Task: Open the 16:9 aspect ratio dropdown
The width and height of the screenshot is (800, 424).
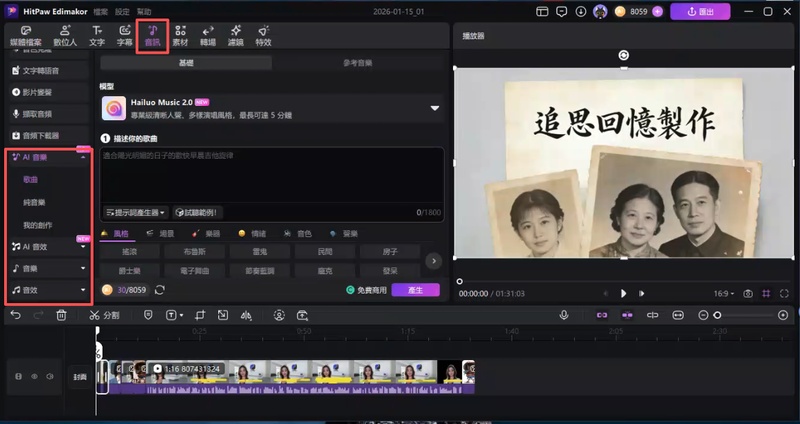Action: click(x=724, y=293)
